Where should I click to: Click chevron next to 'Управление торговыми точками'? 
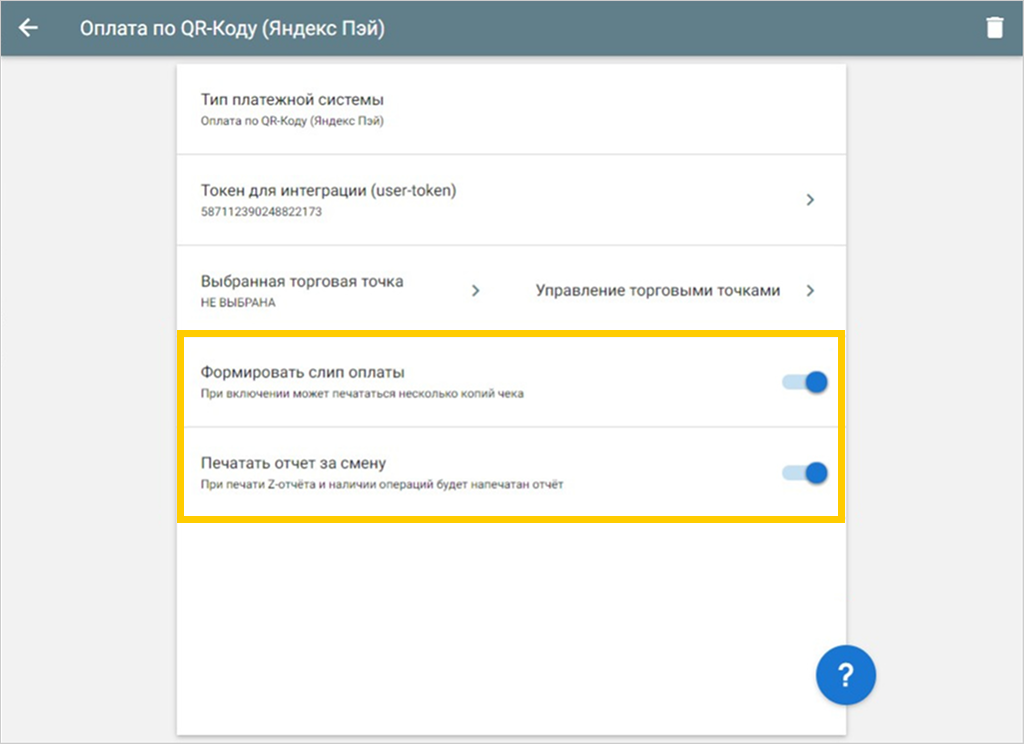coord(810,291)
